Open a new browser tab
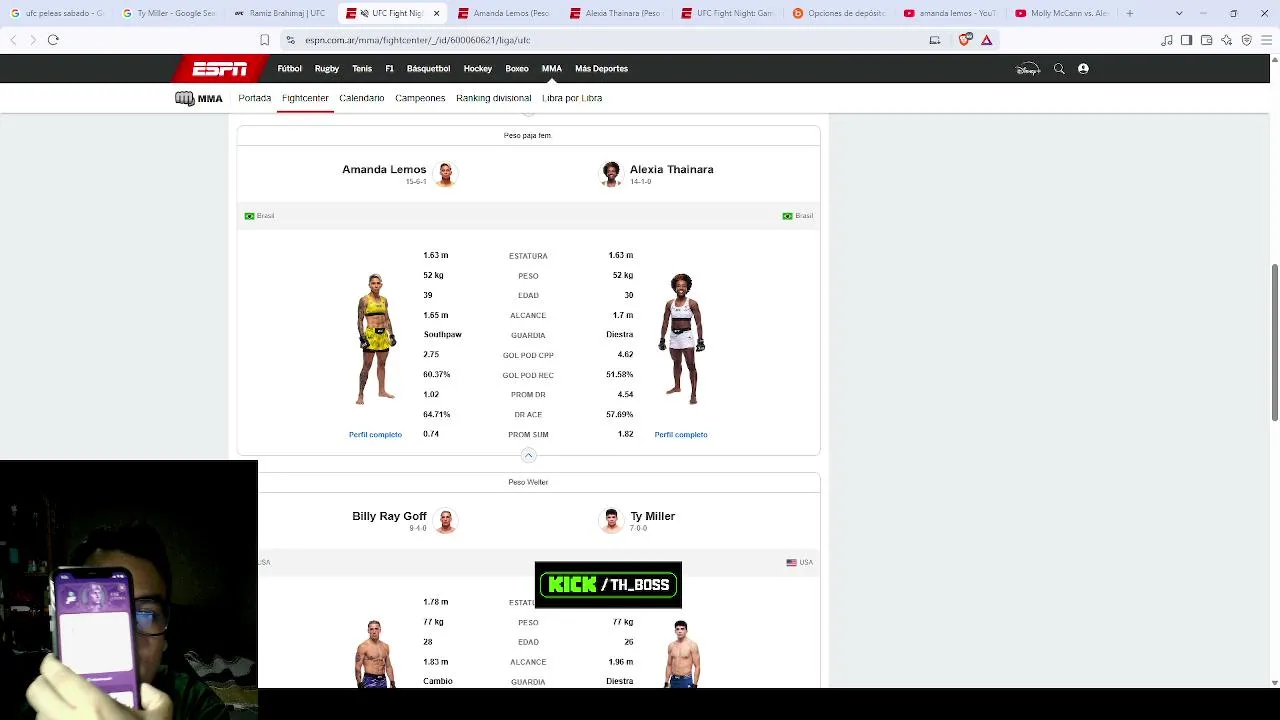Viewport: 1280px width, 720px height. pos(1130,13)
